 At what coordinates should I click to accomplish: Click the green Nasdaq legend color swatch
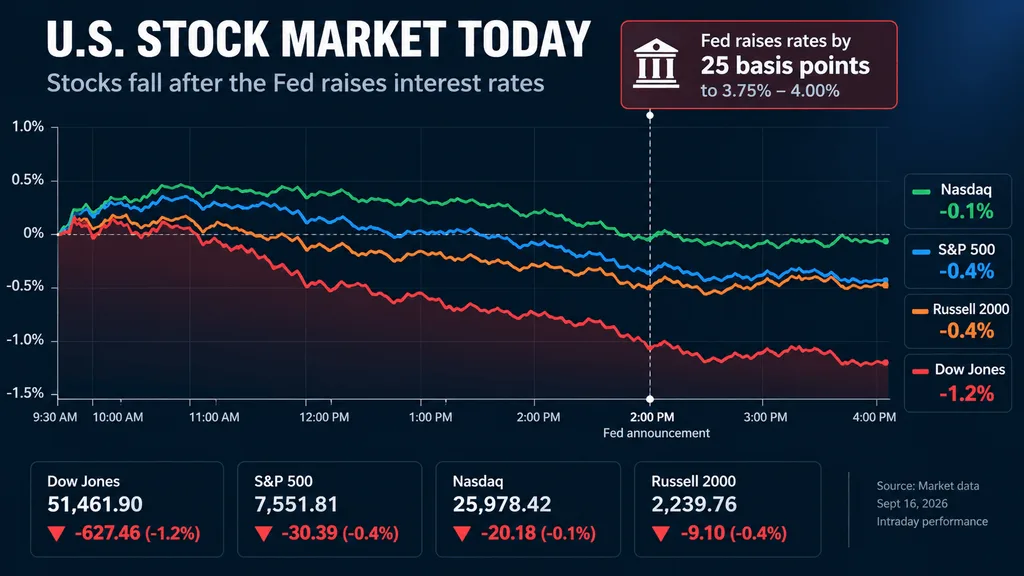point(921,191)
